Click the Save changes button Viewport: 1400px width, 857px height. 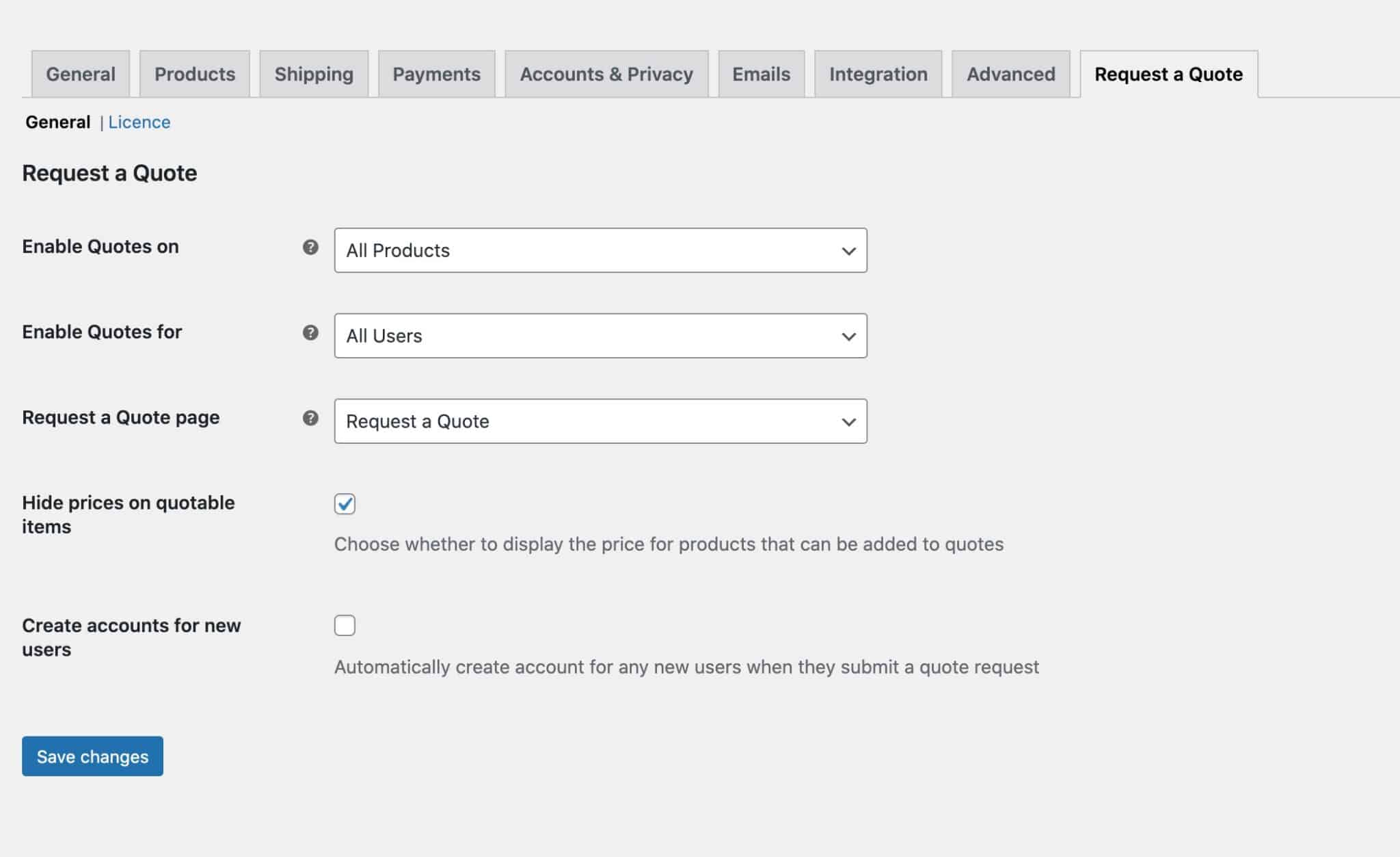pyautogui.click(x=92, y=756)
